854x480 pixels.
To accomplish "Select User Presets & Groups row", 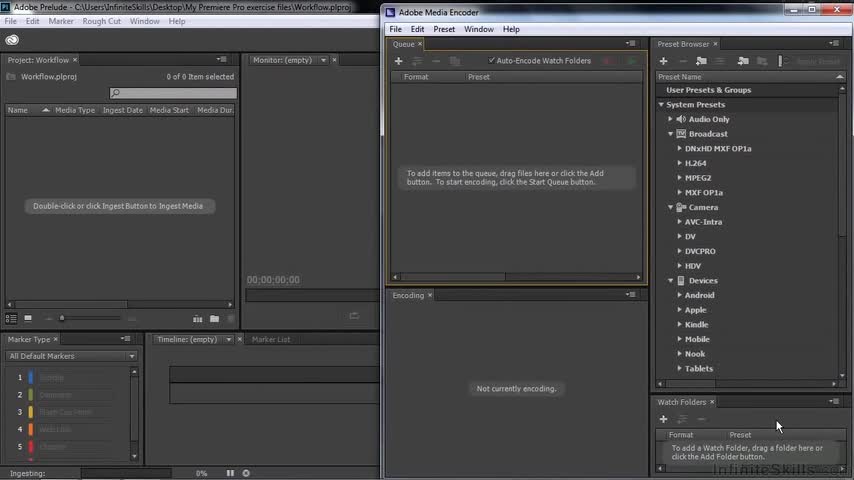I will click(x=747, y=90).
